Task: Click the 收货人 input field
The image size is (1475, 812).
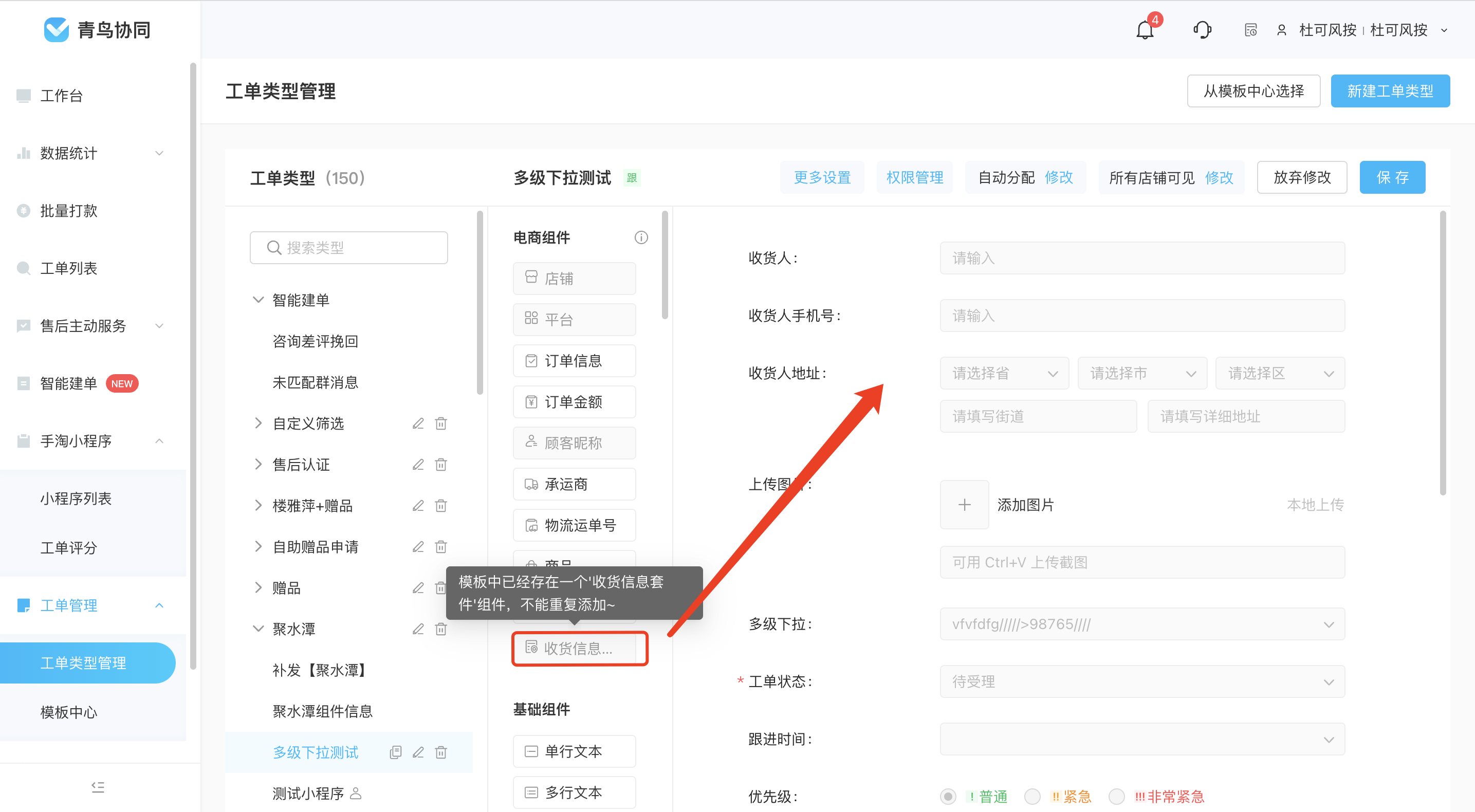Action: 1142,259
